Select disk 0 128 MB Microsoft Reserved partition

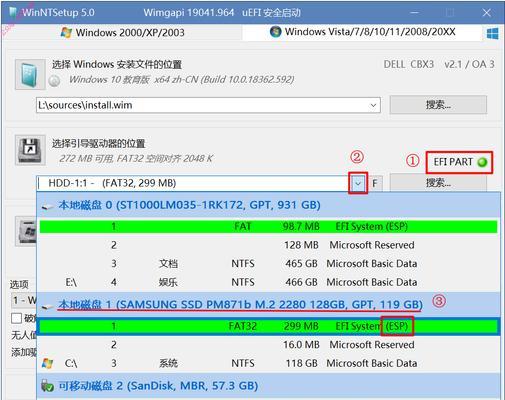[x=268, y=245]
